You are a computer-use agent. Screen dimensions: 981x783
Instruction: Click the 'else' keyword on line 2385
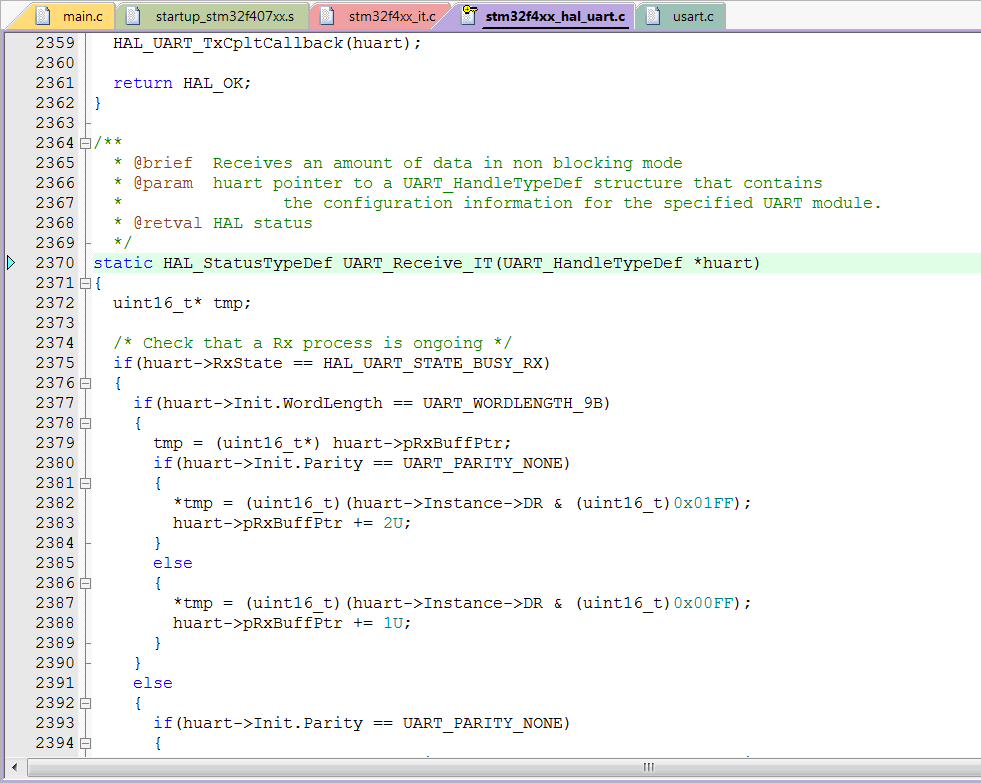point(173,563)
